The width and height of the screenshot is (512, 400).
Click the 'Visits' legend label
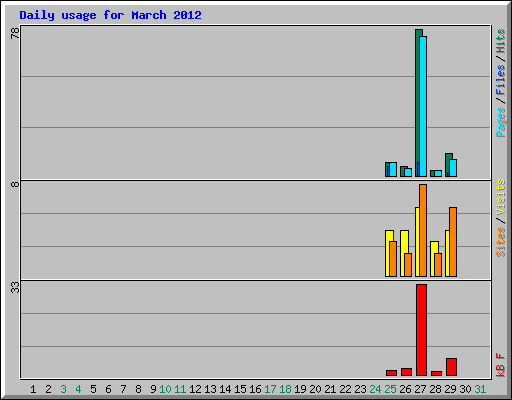coord(500,197)
